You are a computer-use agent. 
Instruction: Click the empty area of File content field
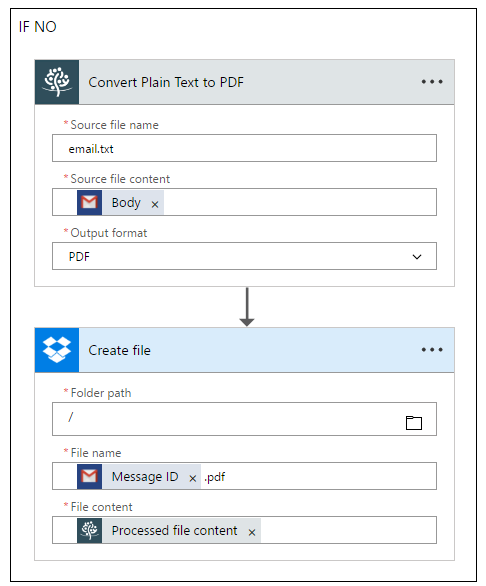348,530
